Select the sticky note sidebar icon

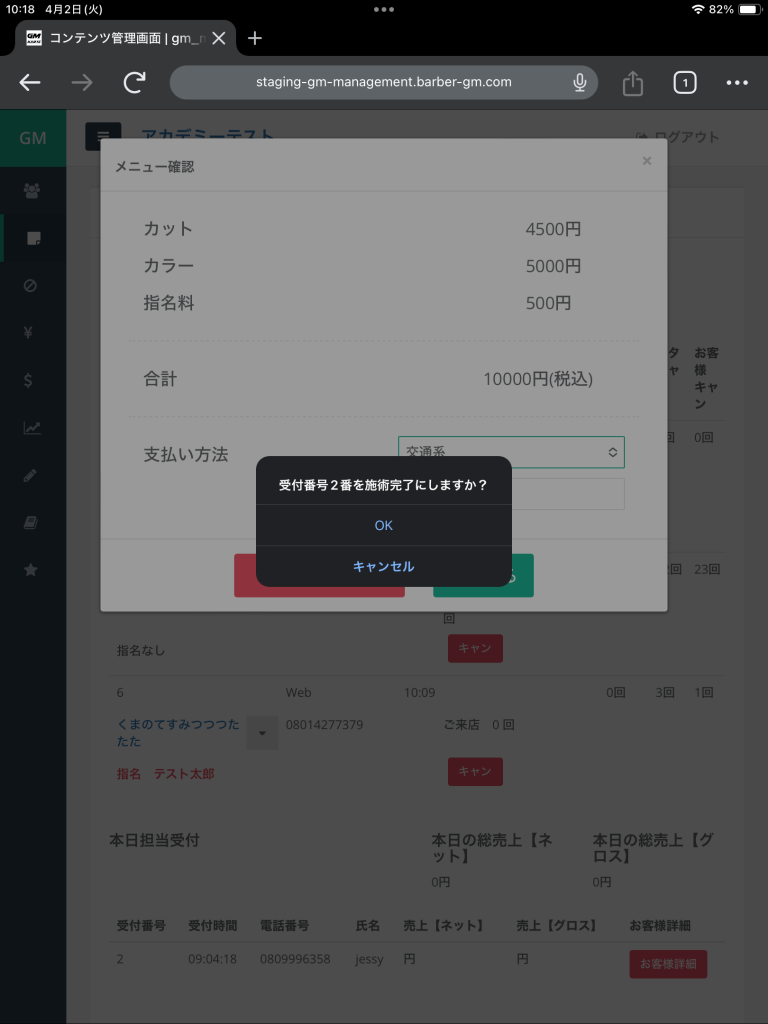pos(32,238)
